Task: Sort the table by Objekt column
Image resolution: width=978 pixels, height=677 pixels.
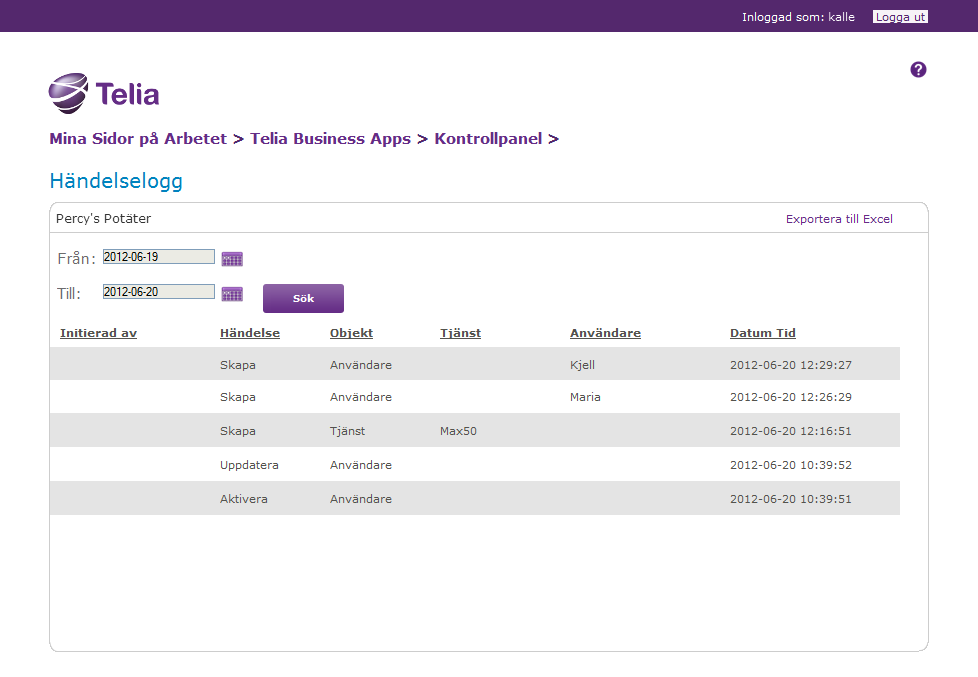Action: click(351, 333)
